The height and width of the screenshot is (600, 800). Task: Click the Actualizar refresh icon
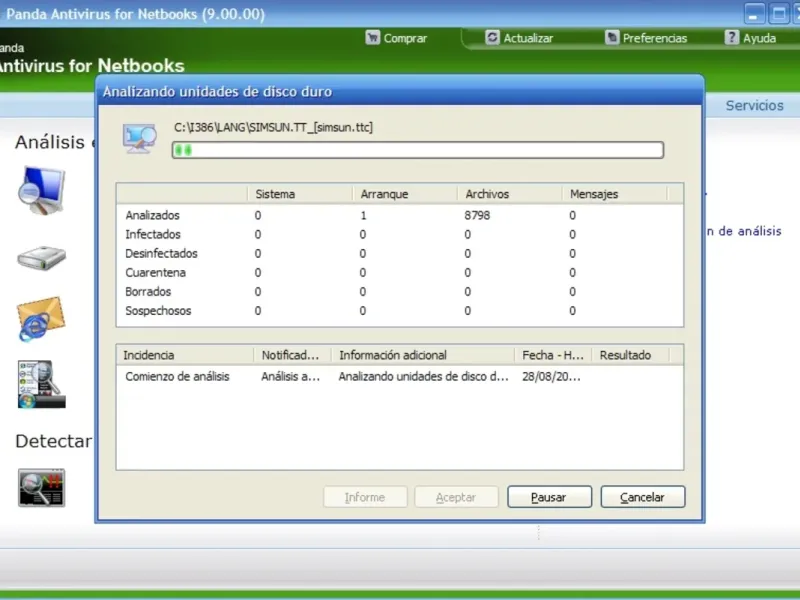tap(492, 38)
